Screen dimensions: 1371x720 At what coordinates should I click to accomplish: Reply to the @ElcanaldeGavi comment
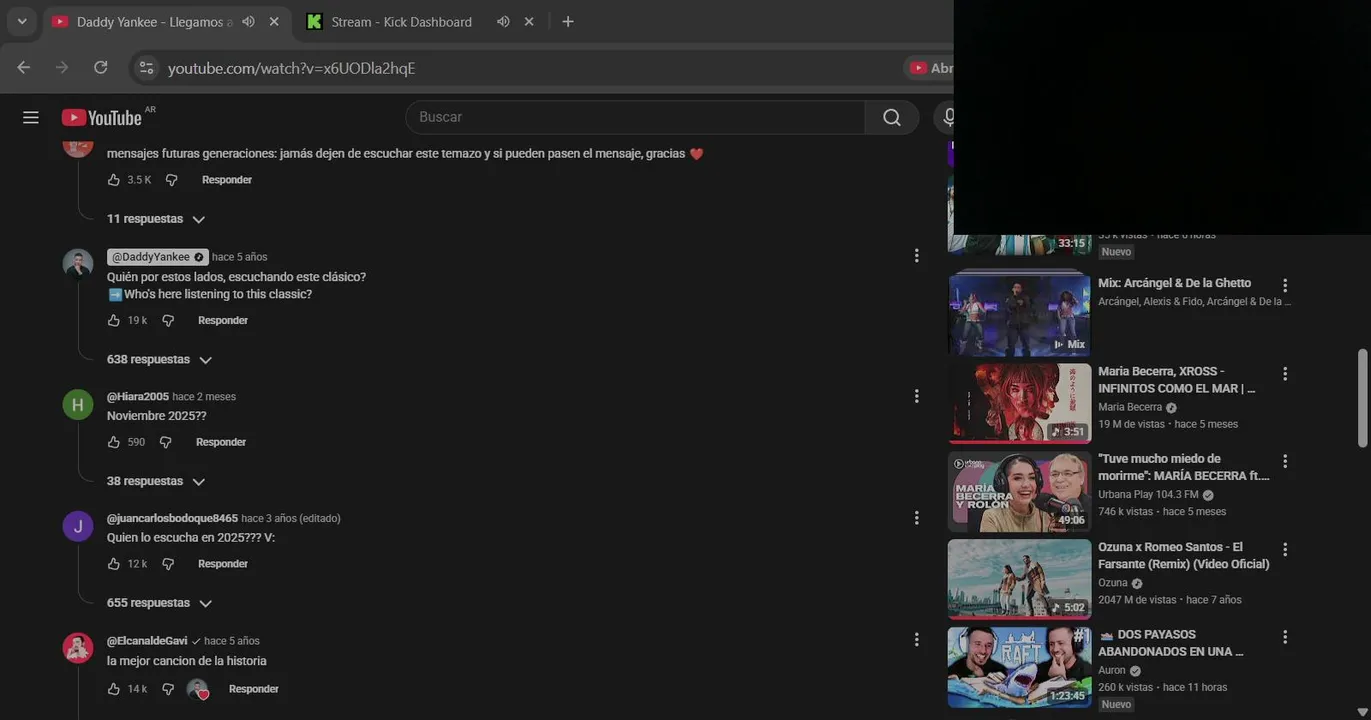(254, 689)
